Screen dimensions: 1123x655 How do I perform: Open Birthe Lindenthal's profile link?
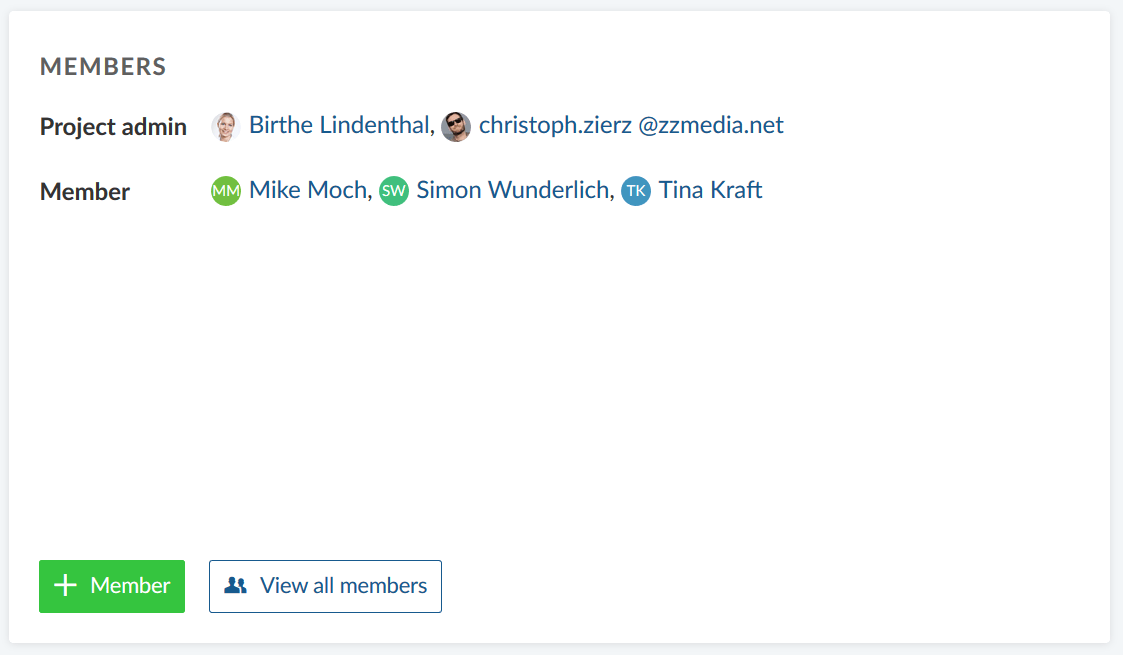coord(339,126)
